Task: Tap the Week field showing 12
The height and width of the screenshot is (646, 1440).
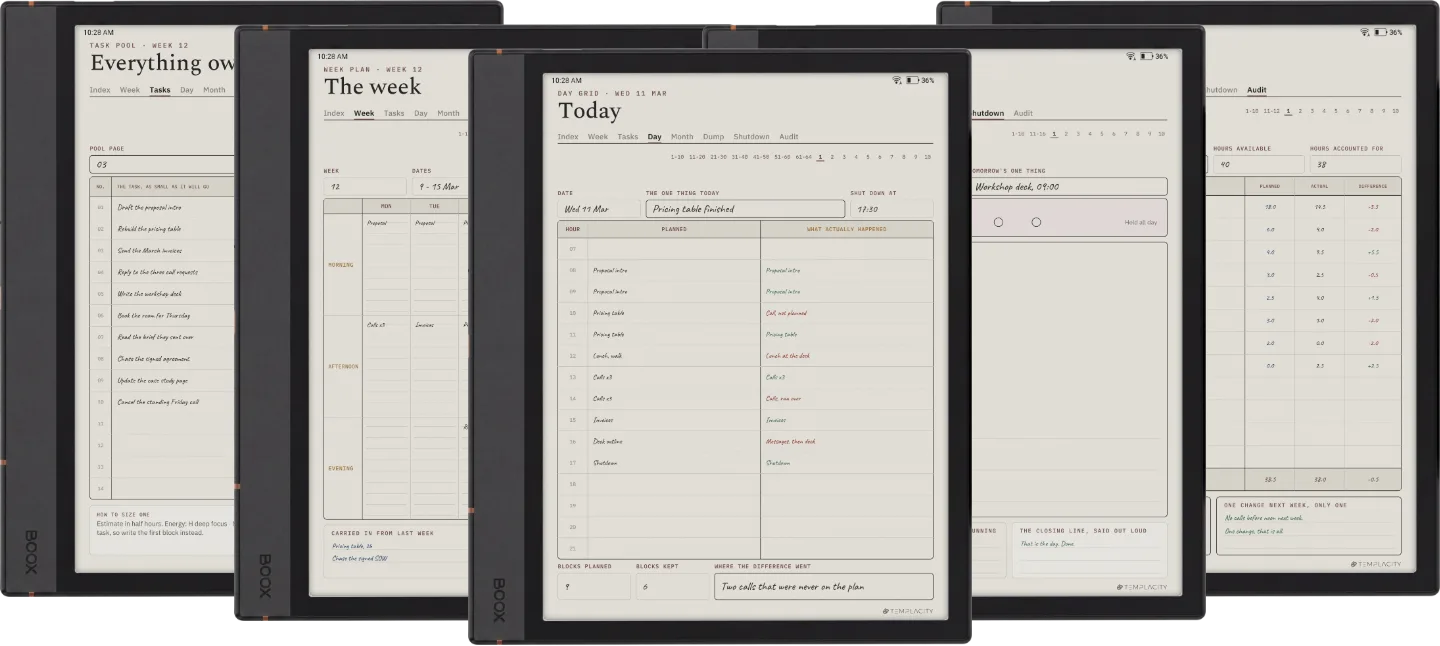Action: pos(365,186)
